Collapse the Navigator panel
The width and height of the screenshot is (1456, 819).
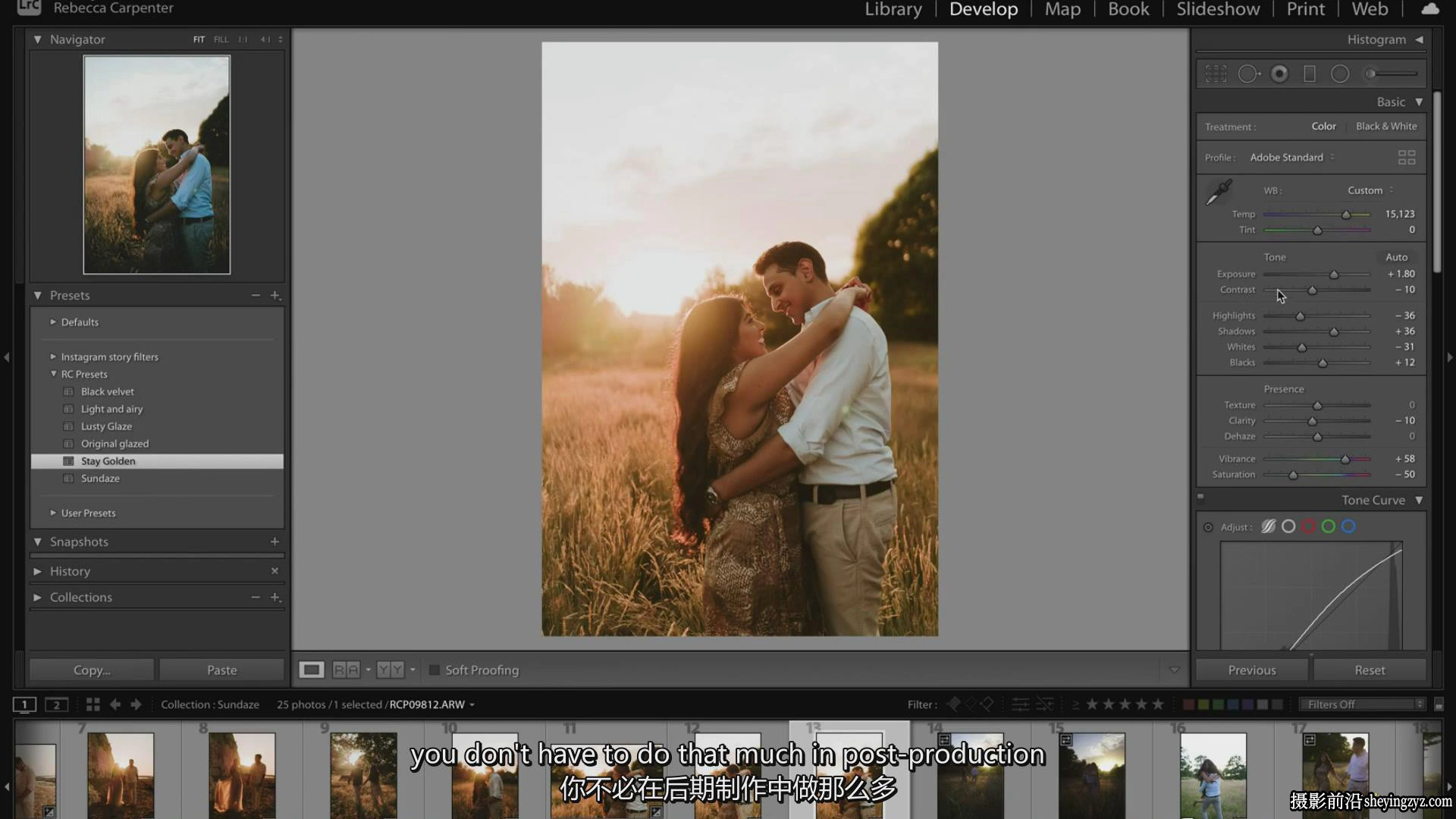click(x=37, y=39)
